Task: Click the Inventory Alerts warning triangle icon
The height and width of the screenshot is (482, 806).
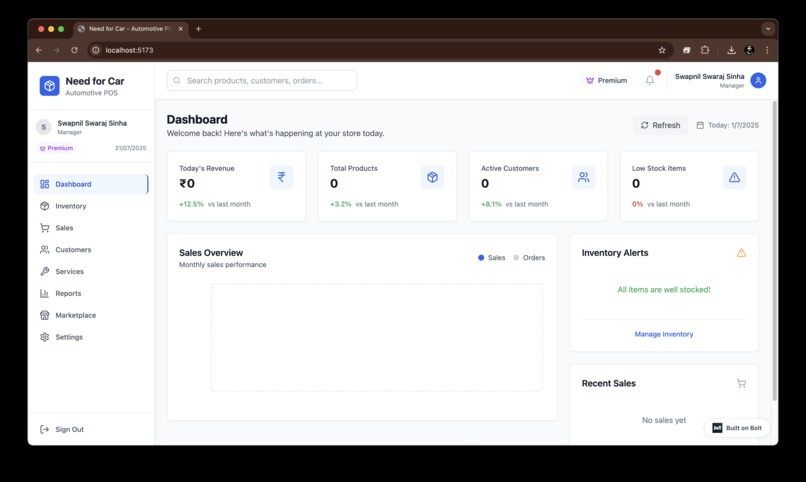Action: coord(741,252)
